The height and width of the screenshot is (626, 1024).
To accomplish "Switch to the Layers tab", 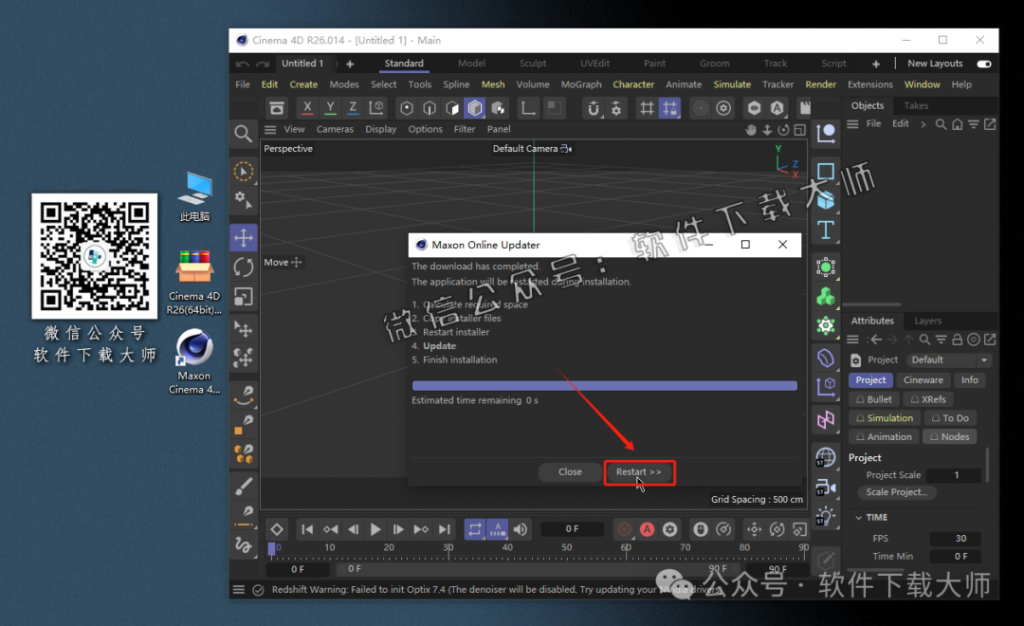I will click(x=927, y=320).
